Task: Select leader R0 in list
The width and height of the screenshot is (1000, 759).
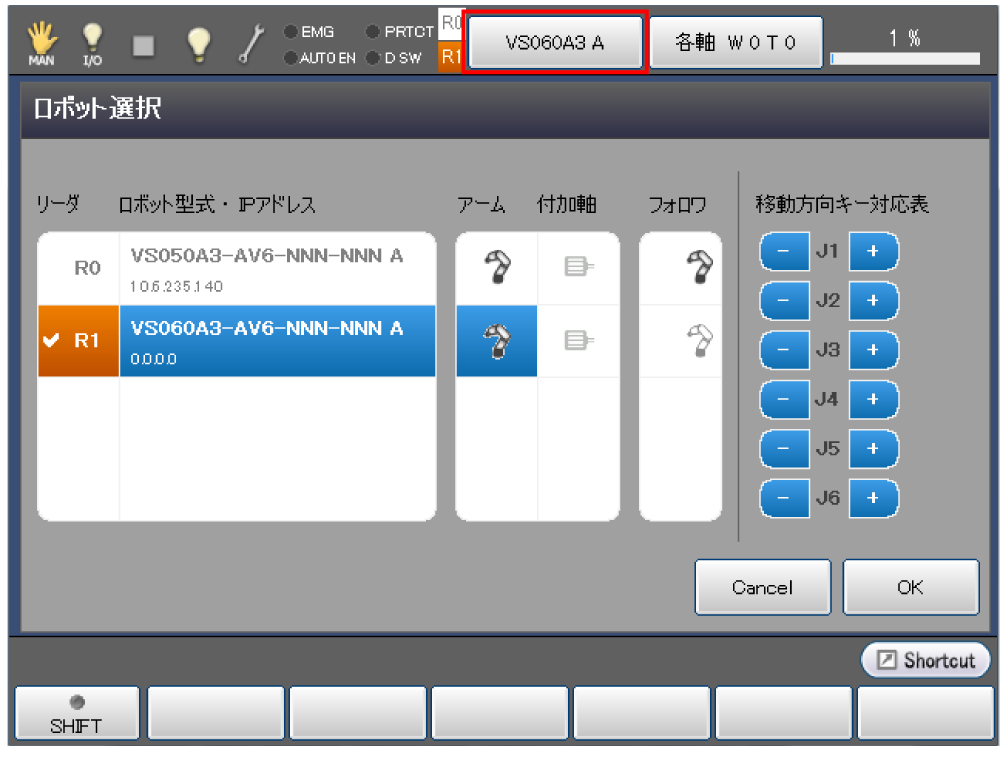Action: (x=86, y=268)
